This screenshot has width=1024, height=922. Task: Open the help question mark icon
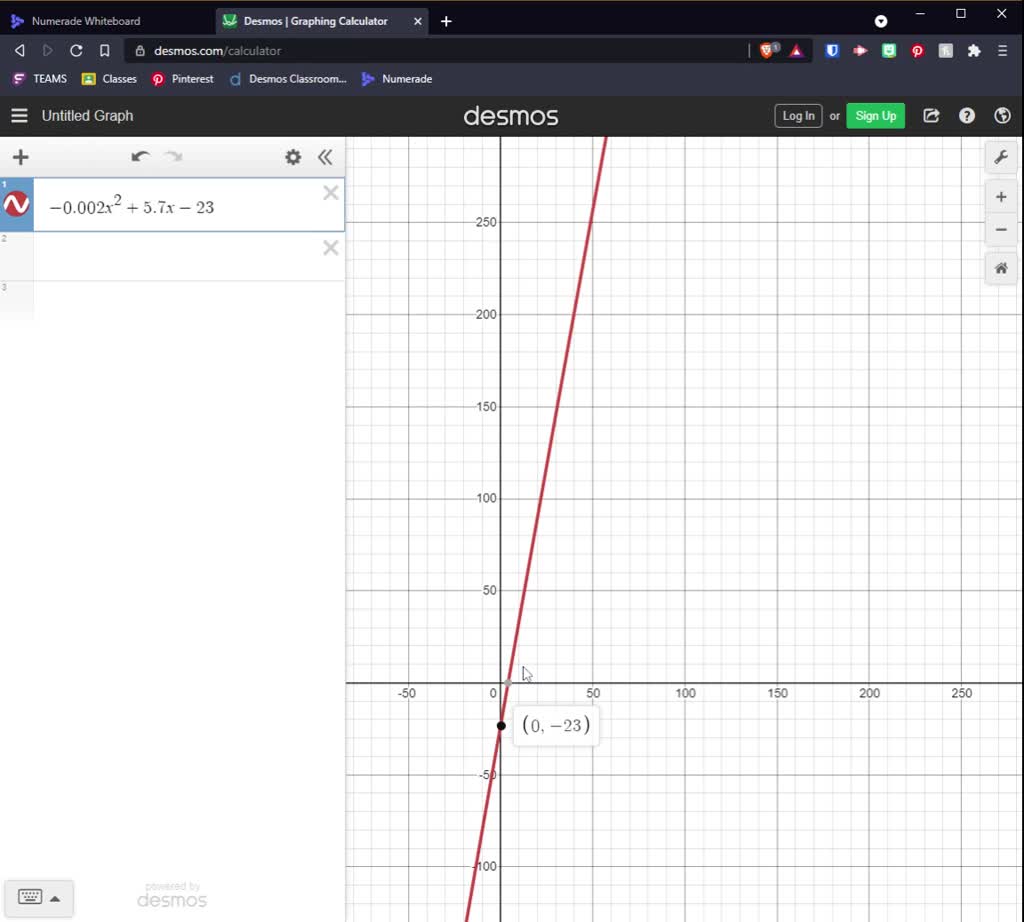(x=966, y=115)
